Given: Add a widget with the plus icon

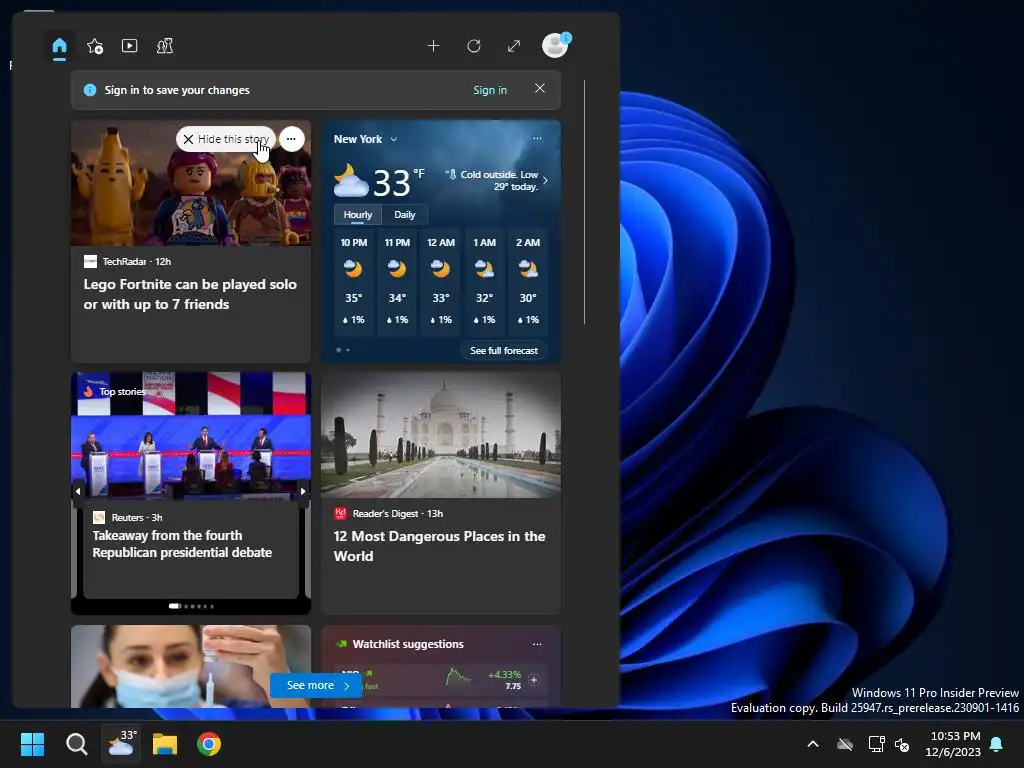Looking at the screenshot, I should 433,46.
